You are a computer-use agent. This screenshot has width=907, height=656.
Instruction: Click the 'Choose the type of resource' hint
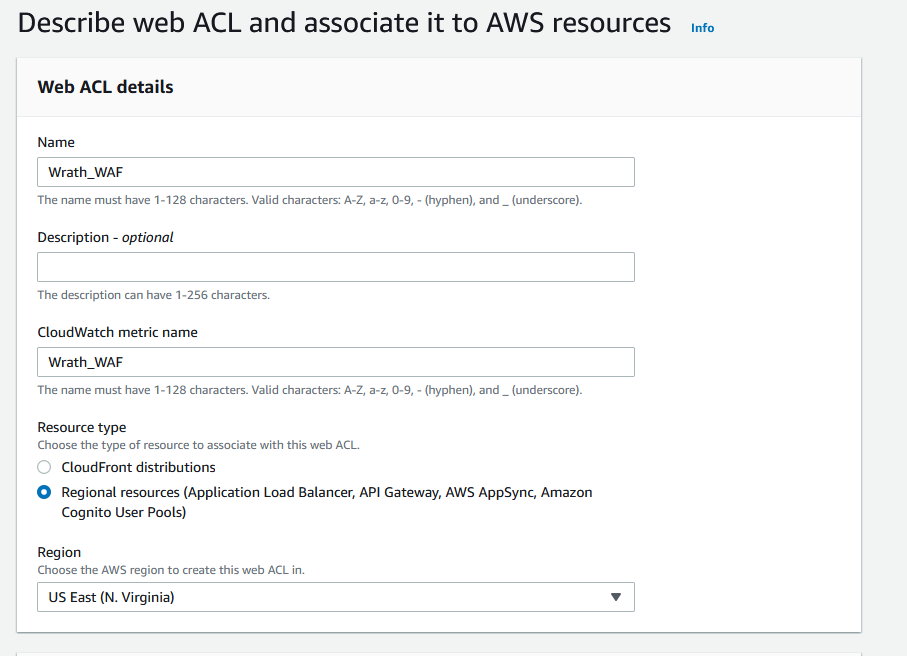197,445
